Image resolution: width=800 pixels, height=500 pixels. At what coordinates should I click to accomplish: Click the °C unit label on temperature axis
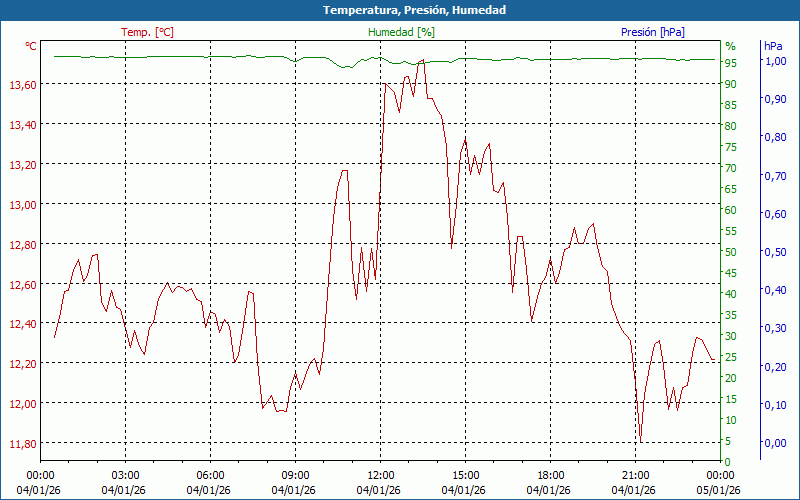(x=31, y=46)
